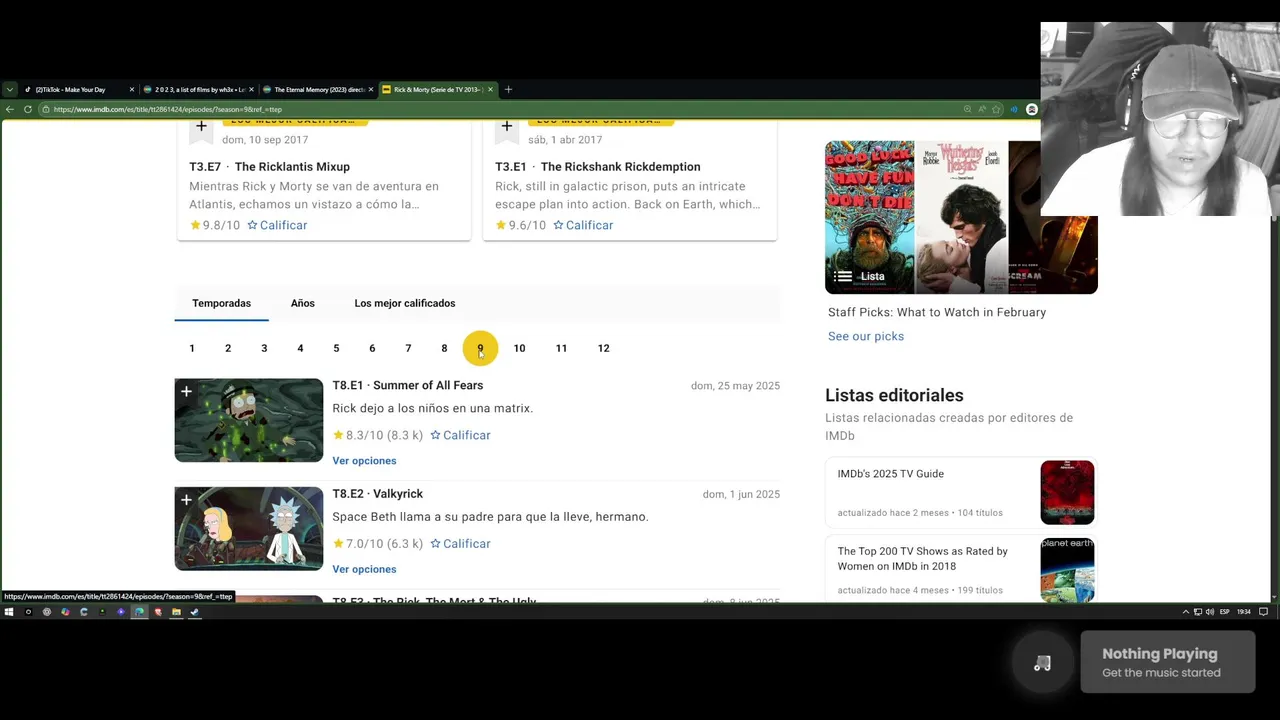Click the music note icon in widget
Viewport: 1280px width, 720px height.
(1042, 663)
